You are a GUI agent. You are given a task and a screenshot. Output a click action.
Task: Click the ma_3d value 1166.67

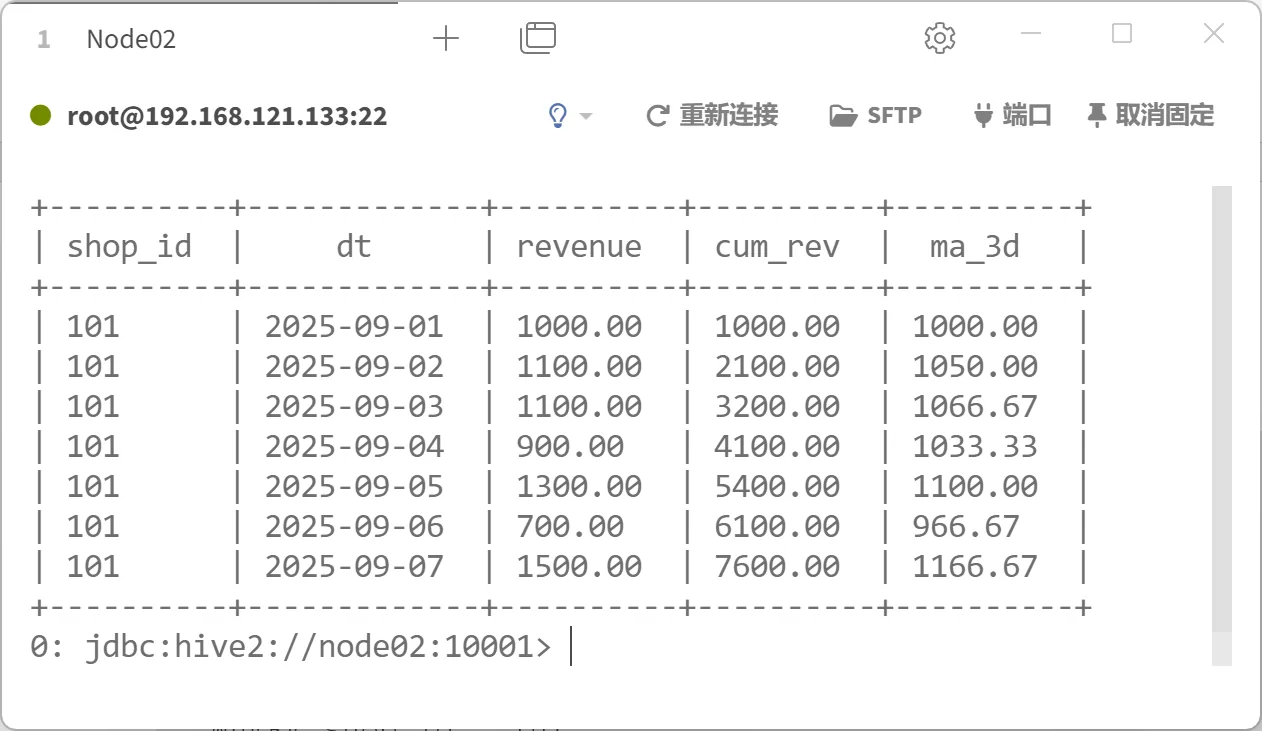975,566
